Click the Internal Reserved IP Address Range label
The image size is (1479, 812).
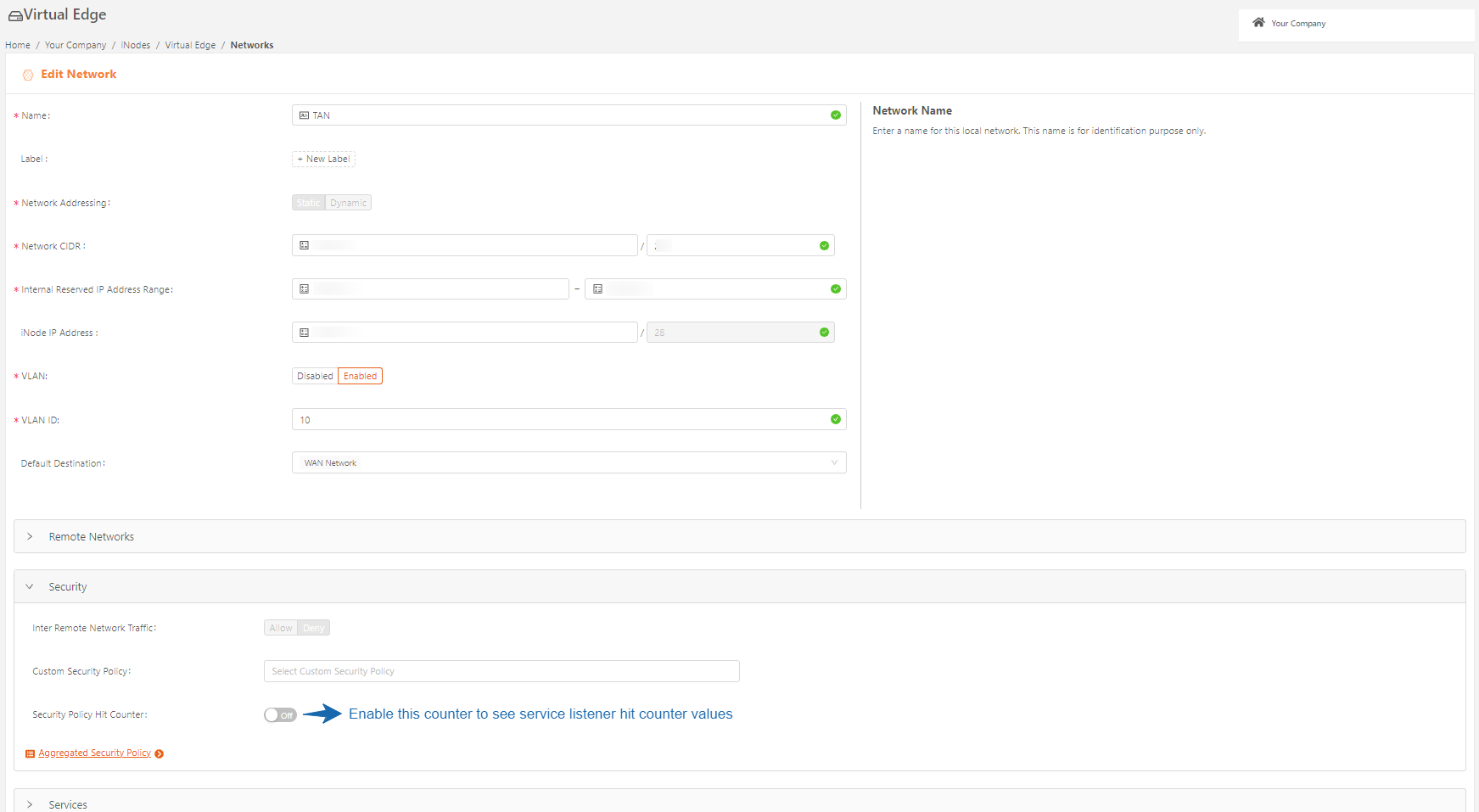tap(97, 290)
